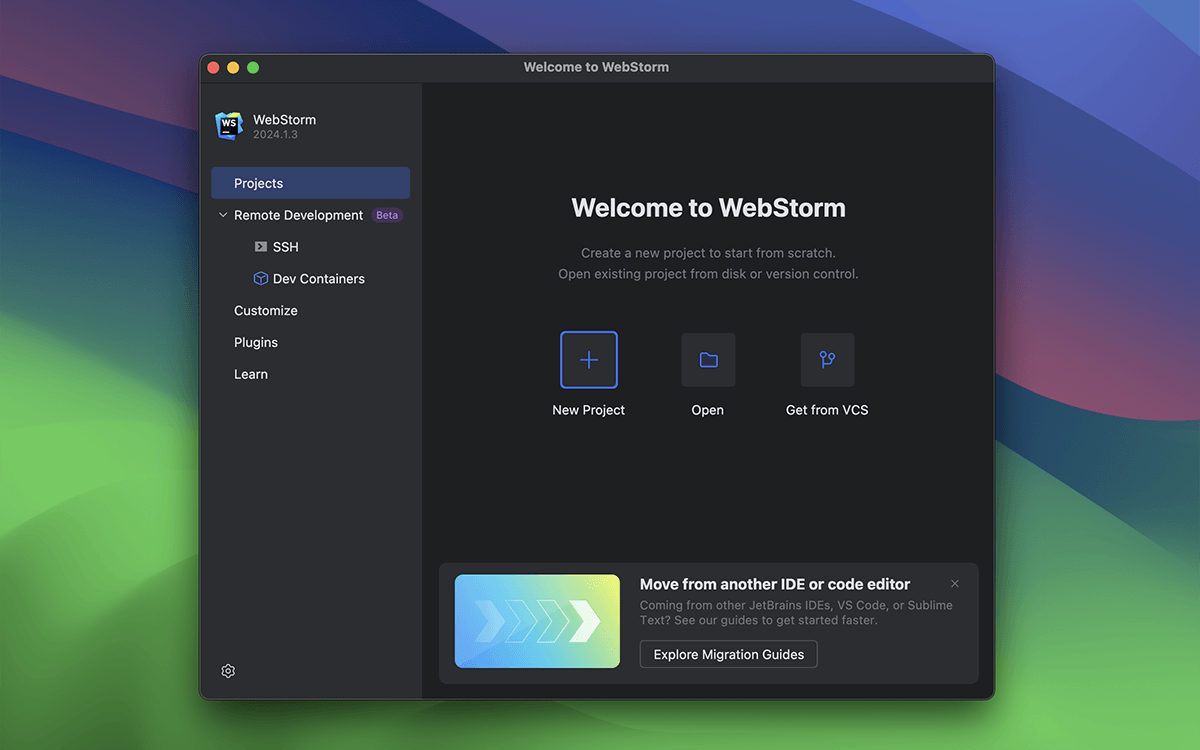Close the window with red button
This screenshot has width=1200, height=750.
pyautogui.click(x=213, y=67)
